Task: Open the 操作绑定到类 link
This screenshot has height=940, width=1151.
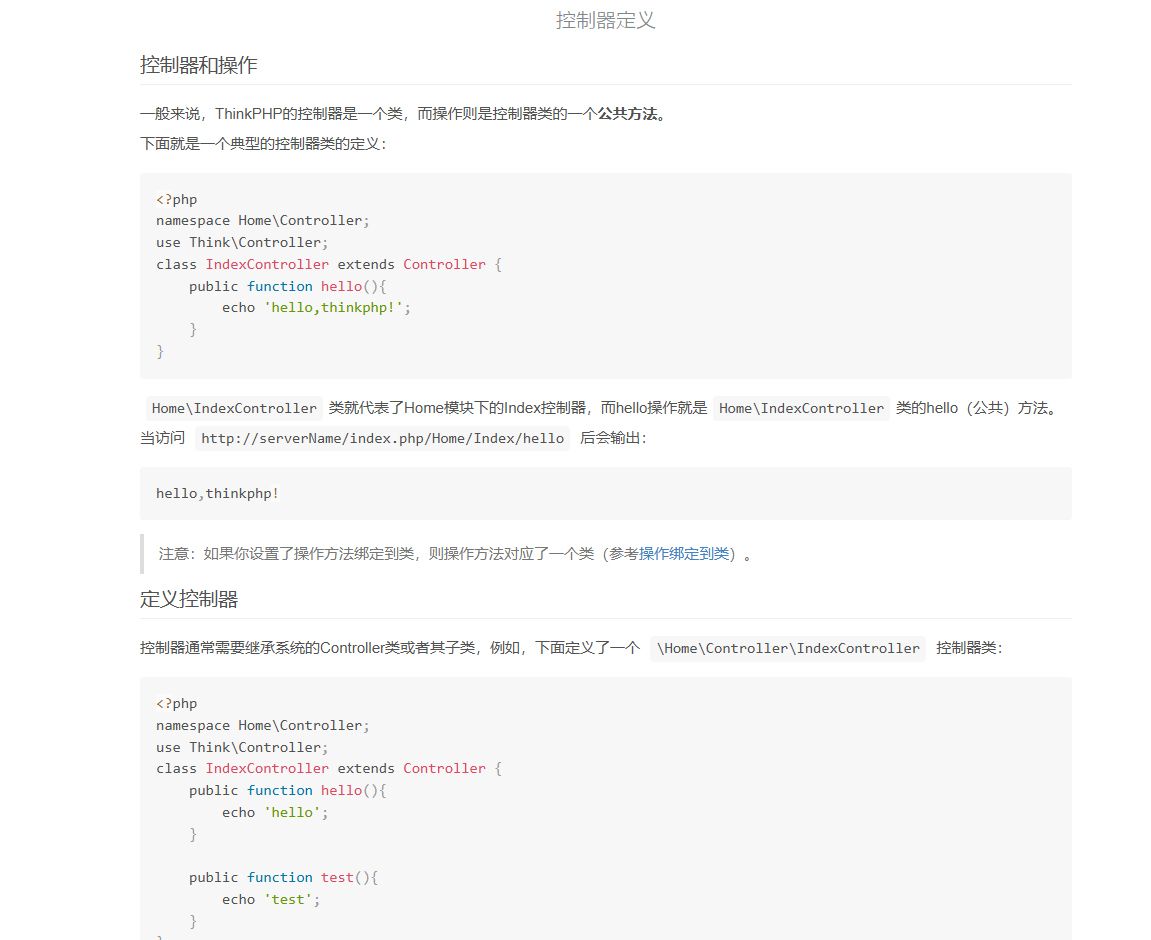Action: (x=684, y=554)
